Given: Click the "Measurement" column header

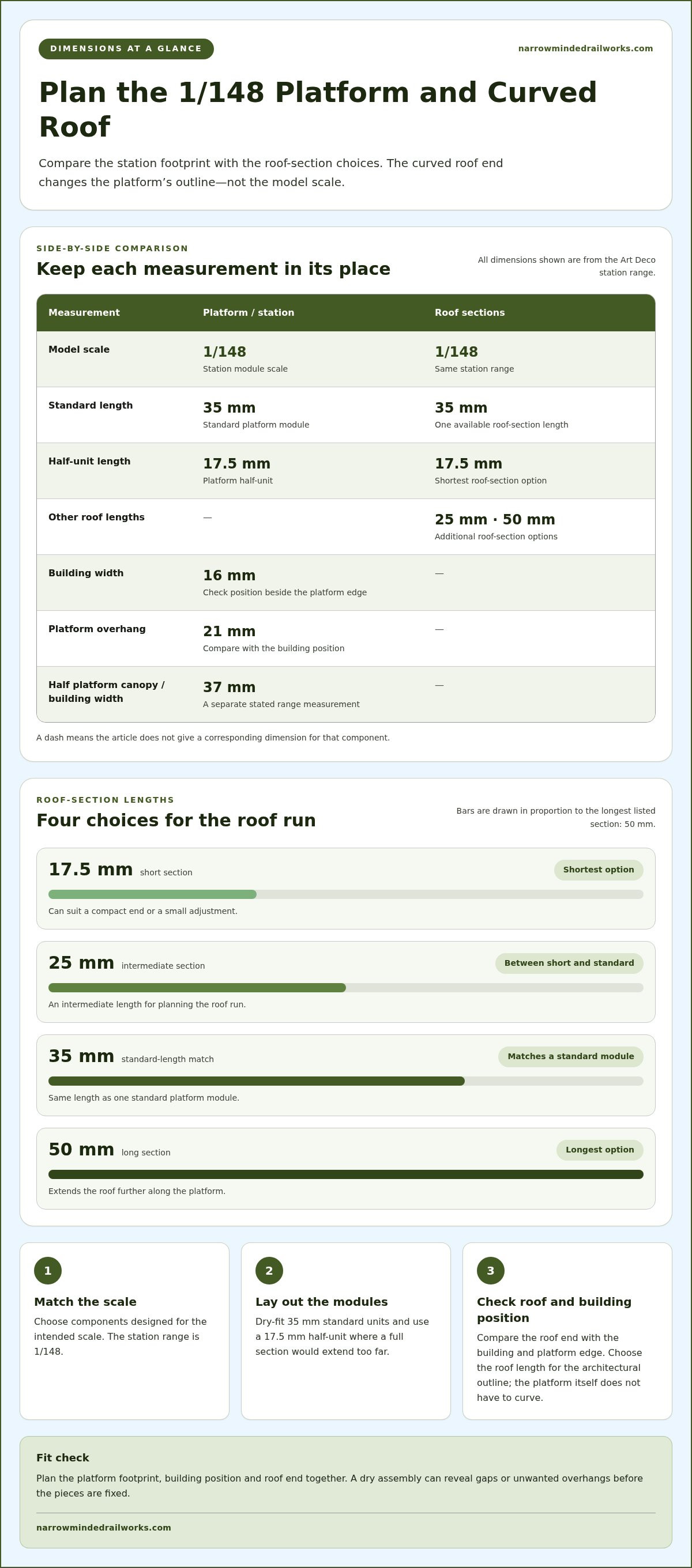Looking at the screenshot, I should (x=84, y=312).
